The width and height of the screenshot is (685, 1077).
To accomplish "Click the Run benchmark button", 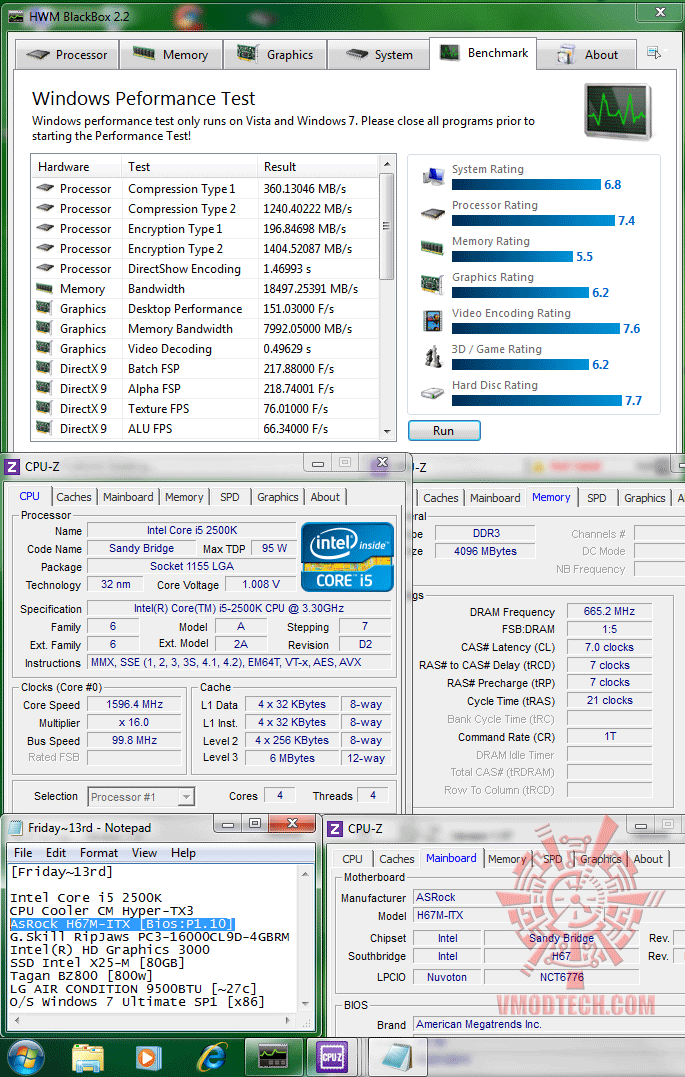I will pos(444,431).
